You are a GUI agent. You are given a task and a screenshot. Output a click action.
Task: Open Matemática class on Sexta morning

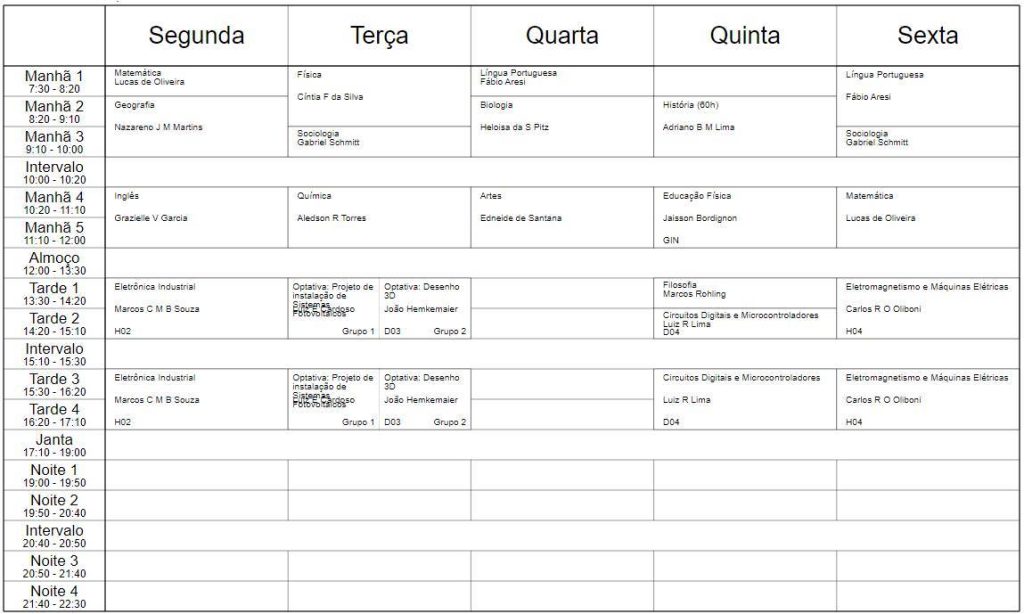point(928,217)
